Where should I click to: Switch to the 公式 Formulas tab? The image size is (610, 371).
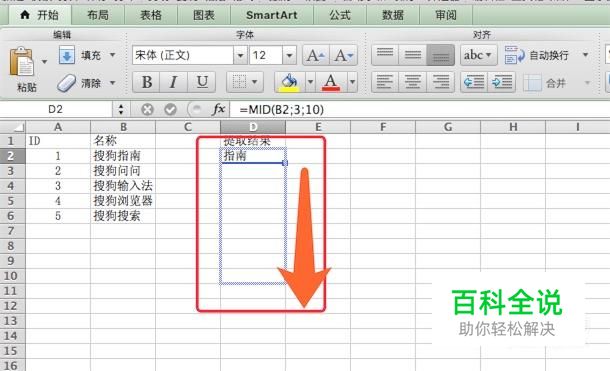coord(340,15)
